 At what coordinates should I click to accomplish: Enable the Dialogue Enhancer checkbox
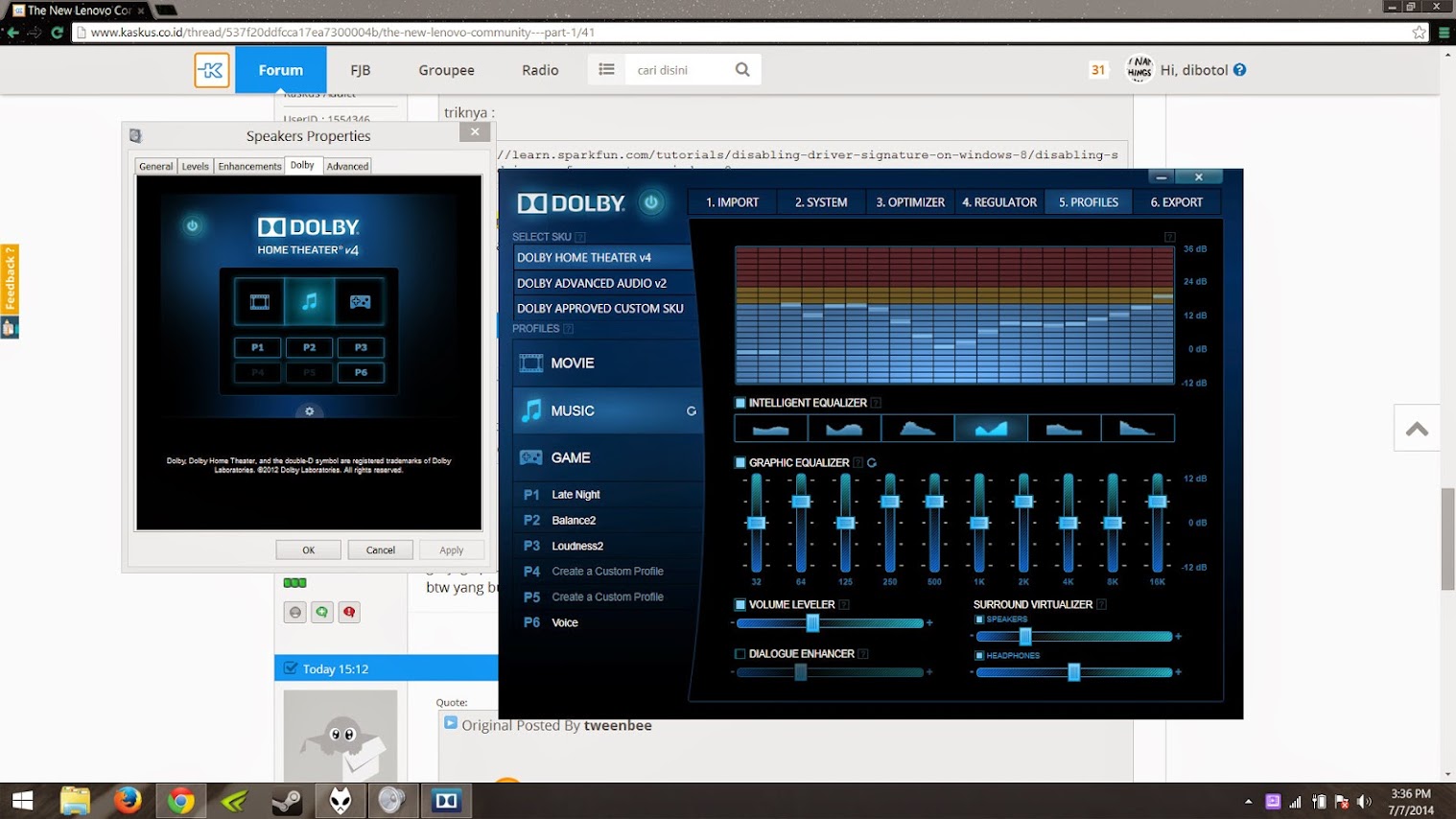740,653
